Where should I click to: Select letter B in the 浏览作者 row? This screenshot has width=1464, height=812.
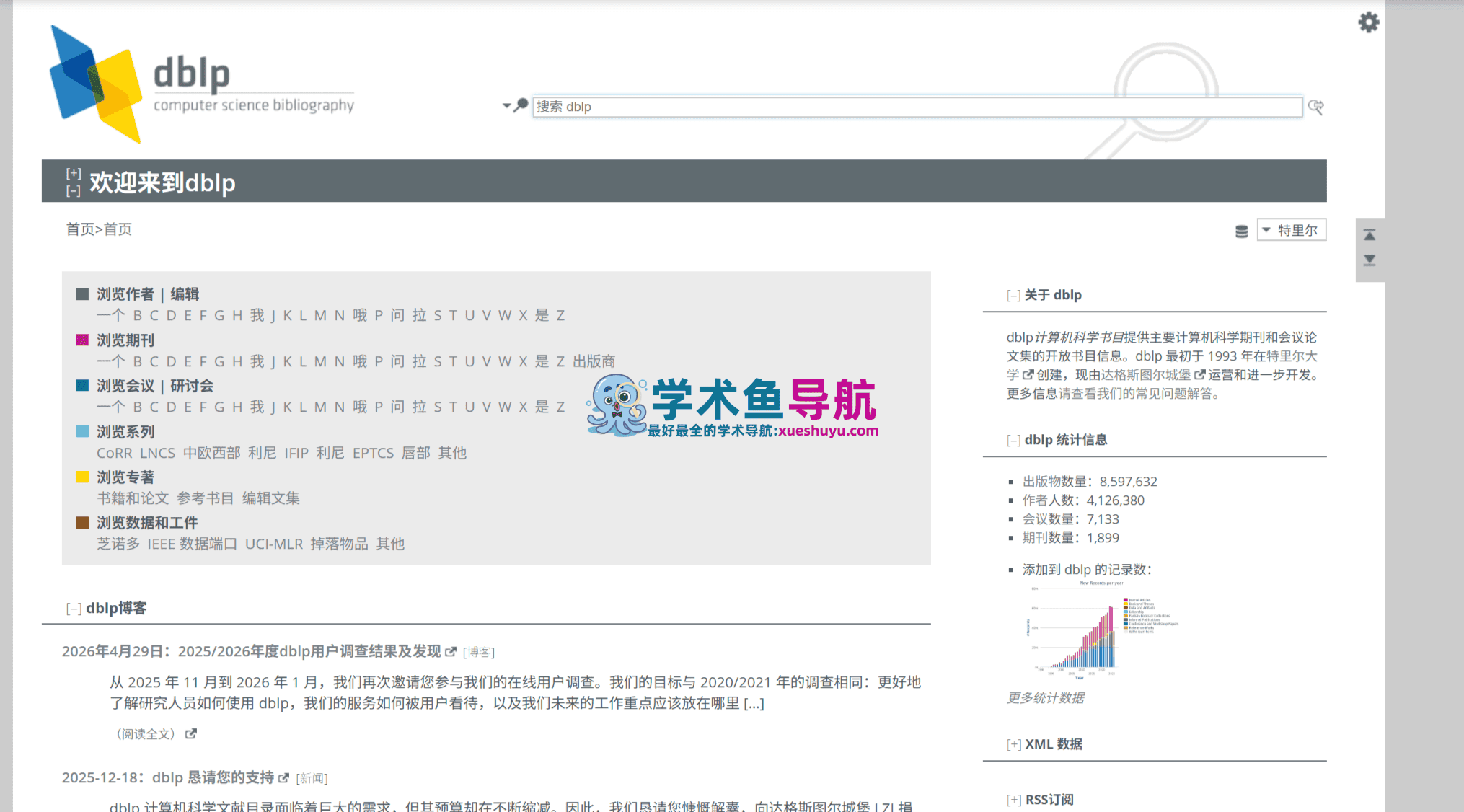tap(138, 315)
